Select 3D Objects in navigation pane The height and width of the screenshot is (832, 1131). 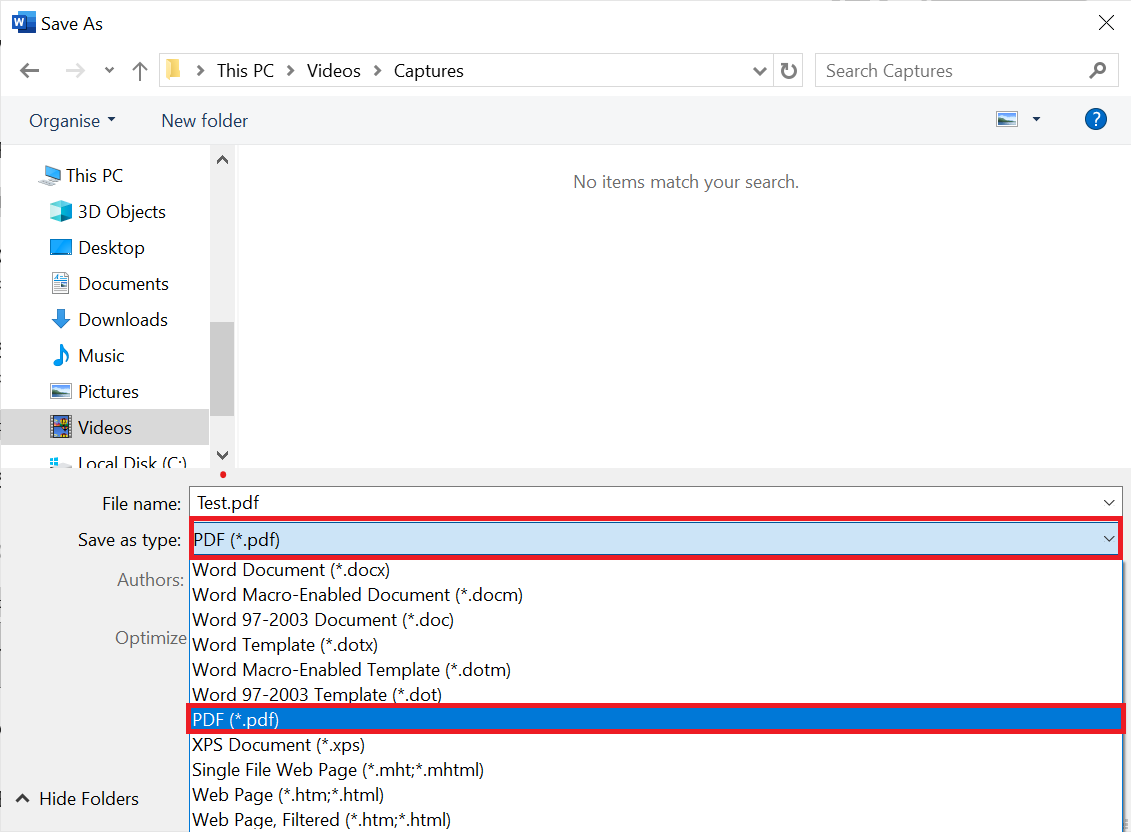pyautogui.click(x=121, y=212)
